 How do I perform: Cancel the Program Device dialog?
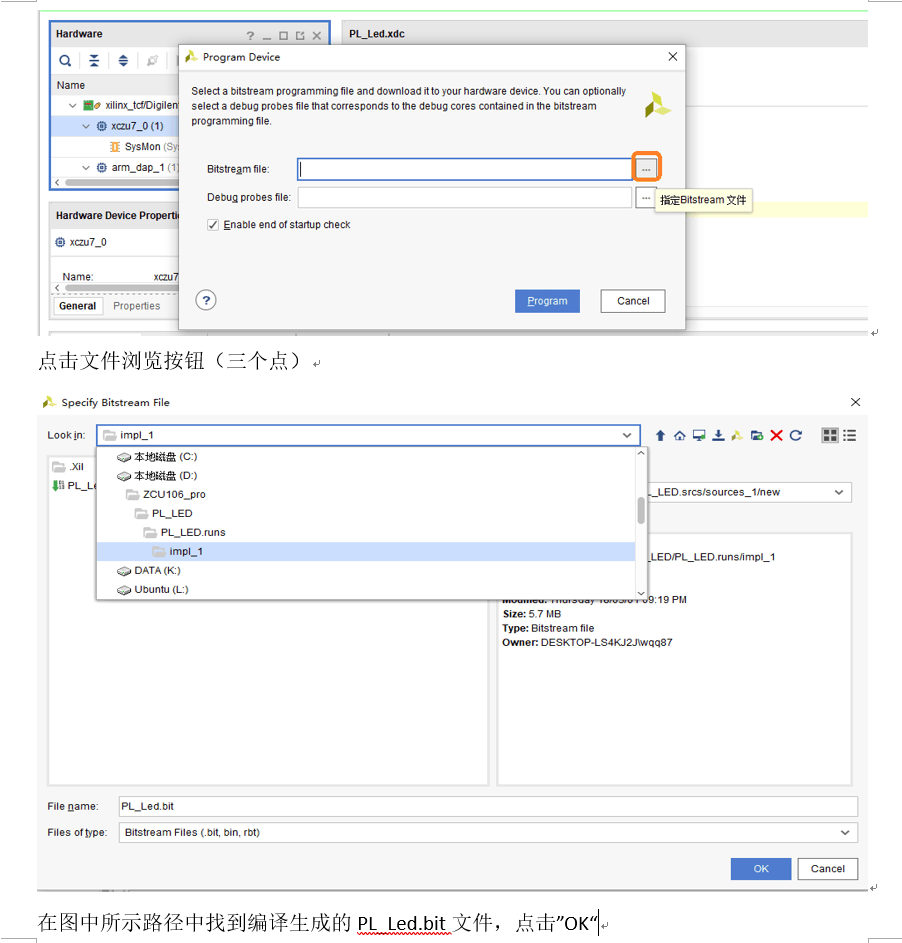(x=633, y=301)
